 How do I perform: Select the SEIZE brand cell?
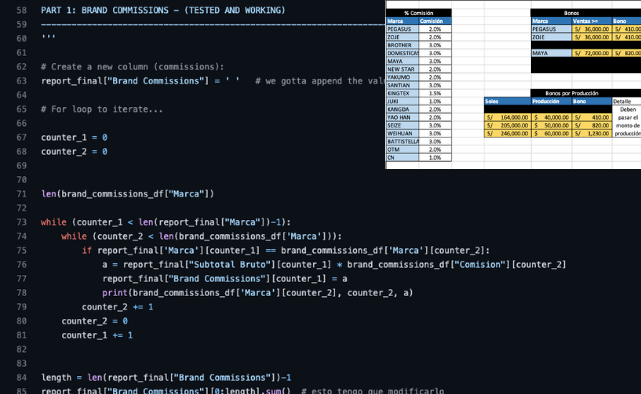click(402, 125)
